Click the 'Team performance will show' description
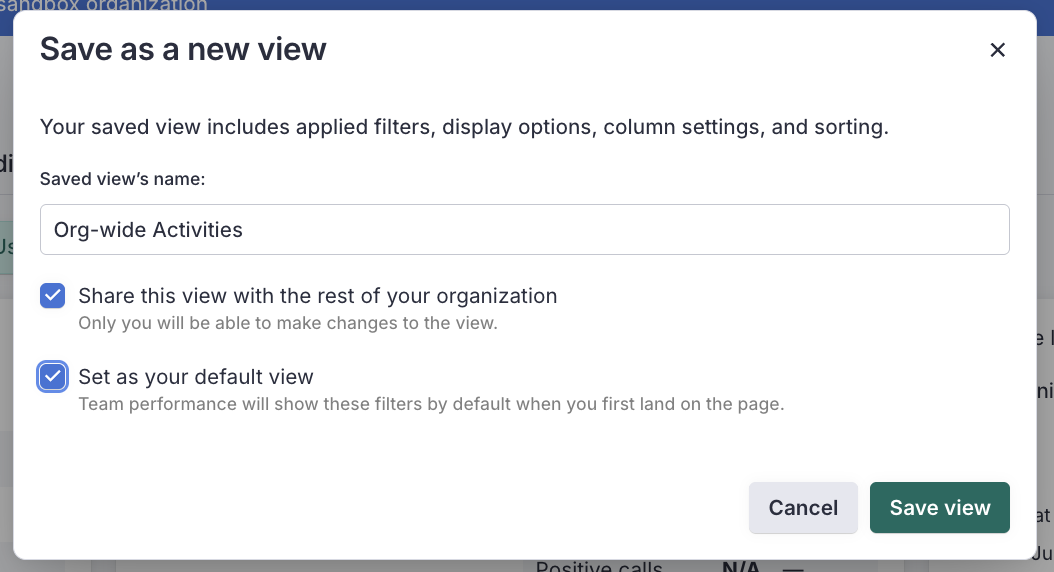Image resolution: width=1054 pixels, height=572 pixels. click(431, 404)
